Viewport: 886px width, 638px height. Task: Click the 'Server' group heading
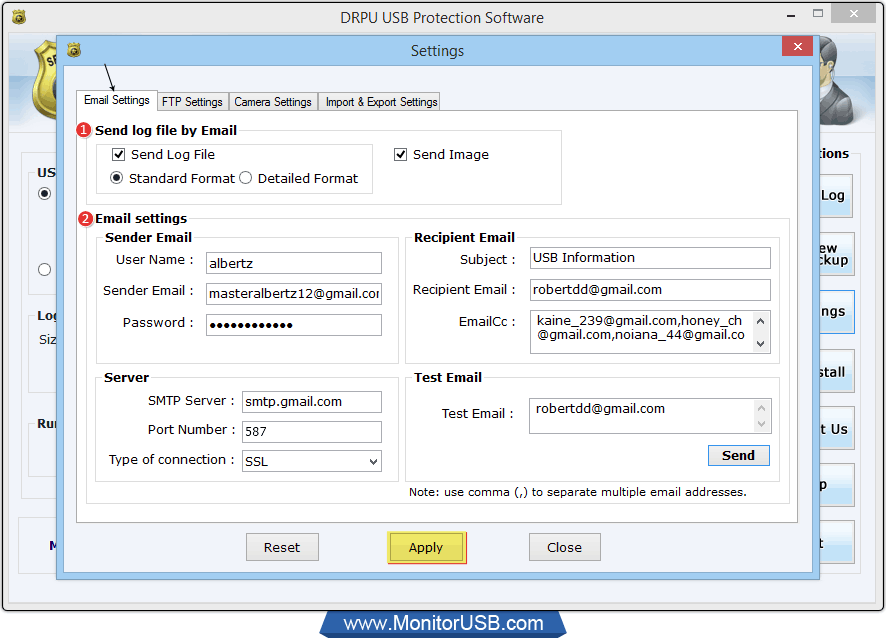(x=127, y=377)
